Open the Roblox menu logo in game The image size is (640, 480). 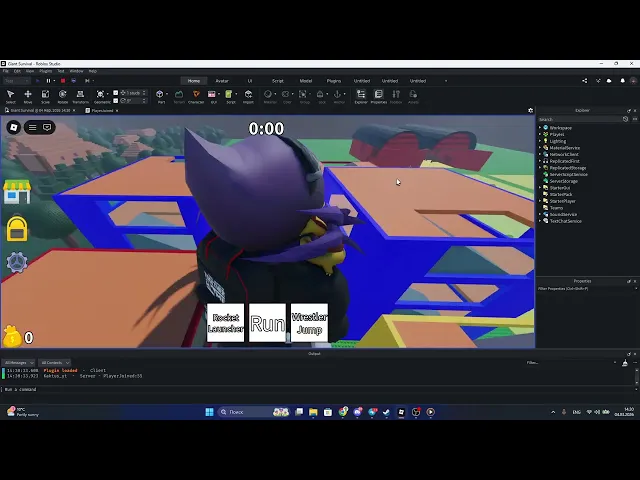coord(13,127)
